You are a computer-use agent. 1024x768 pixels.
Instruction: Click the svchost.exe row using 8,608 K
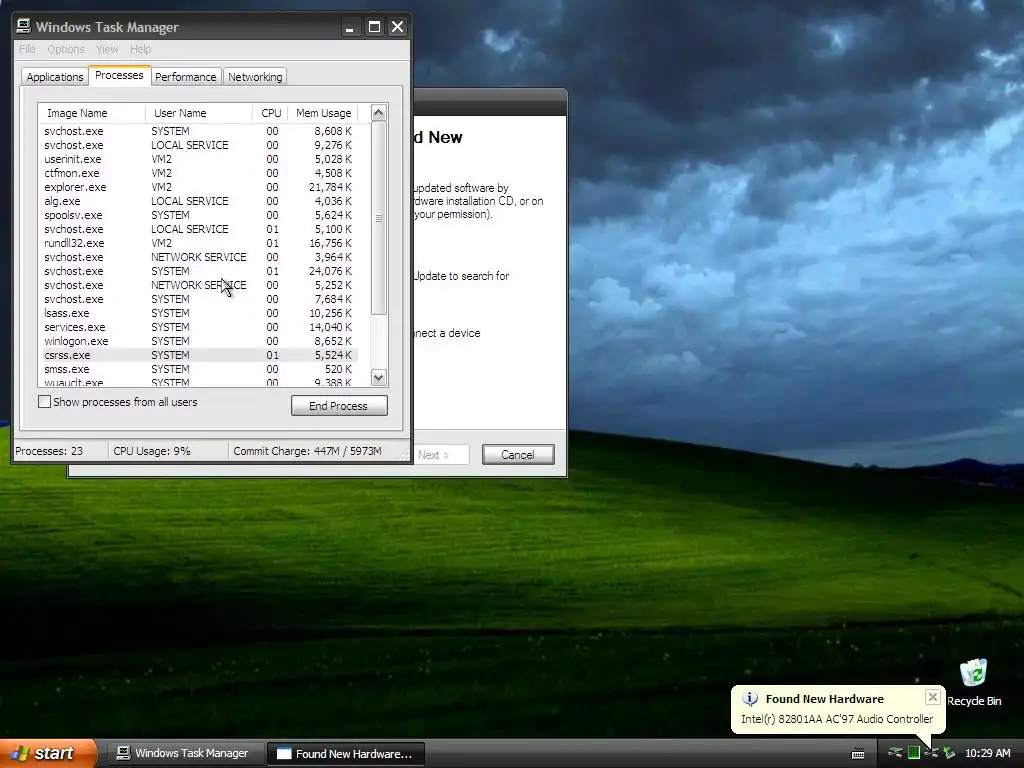click(199, 131)
